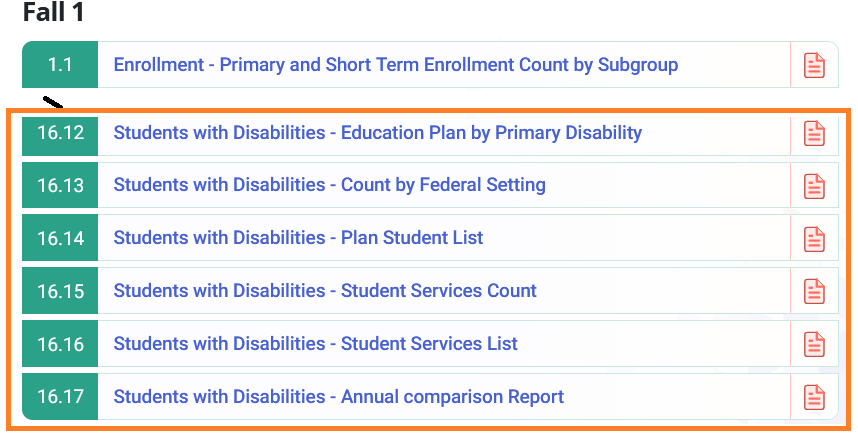The image size is (858, 438).
Task: Select the green 16.15 number badge
Action: pyautogui.click(x=60, y=291)
